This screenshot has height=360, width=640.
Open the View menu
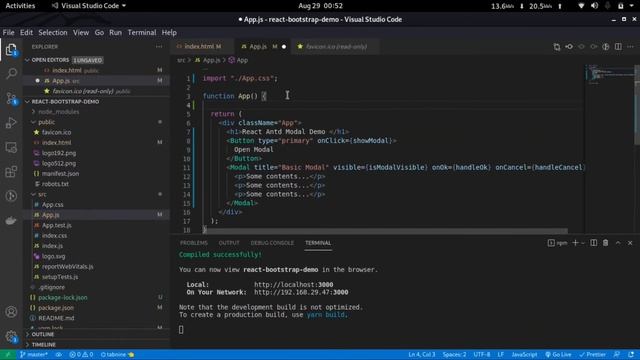pyautogui.click(x=81, y=32)
